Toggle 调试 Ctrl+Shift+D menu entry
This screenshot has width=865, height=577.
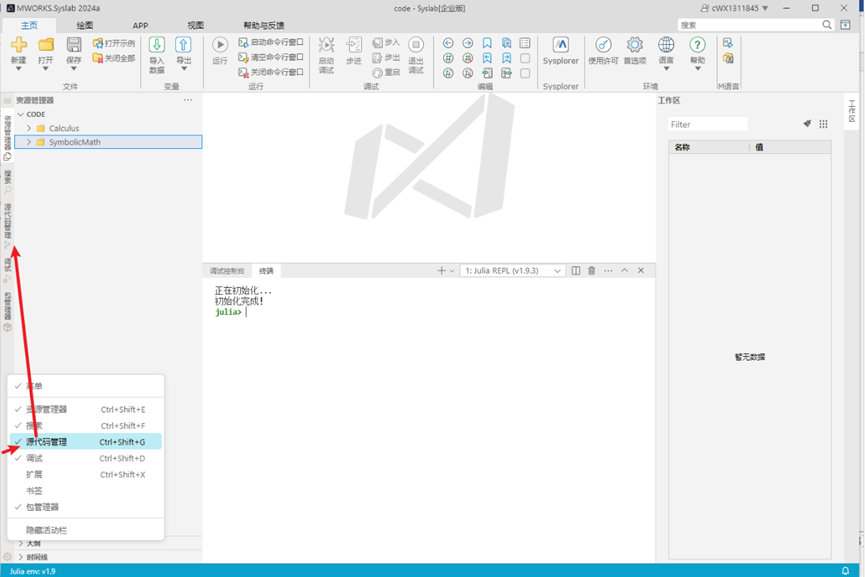(86, 458)
